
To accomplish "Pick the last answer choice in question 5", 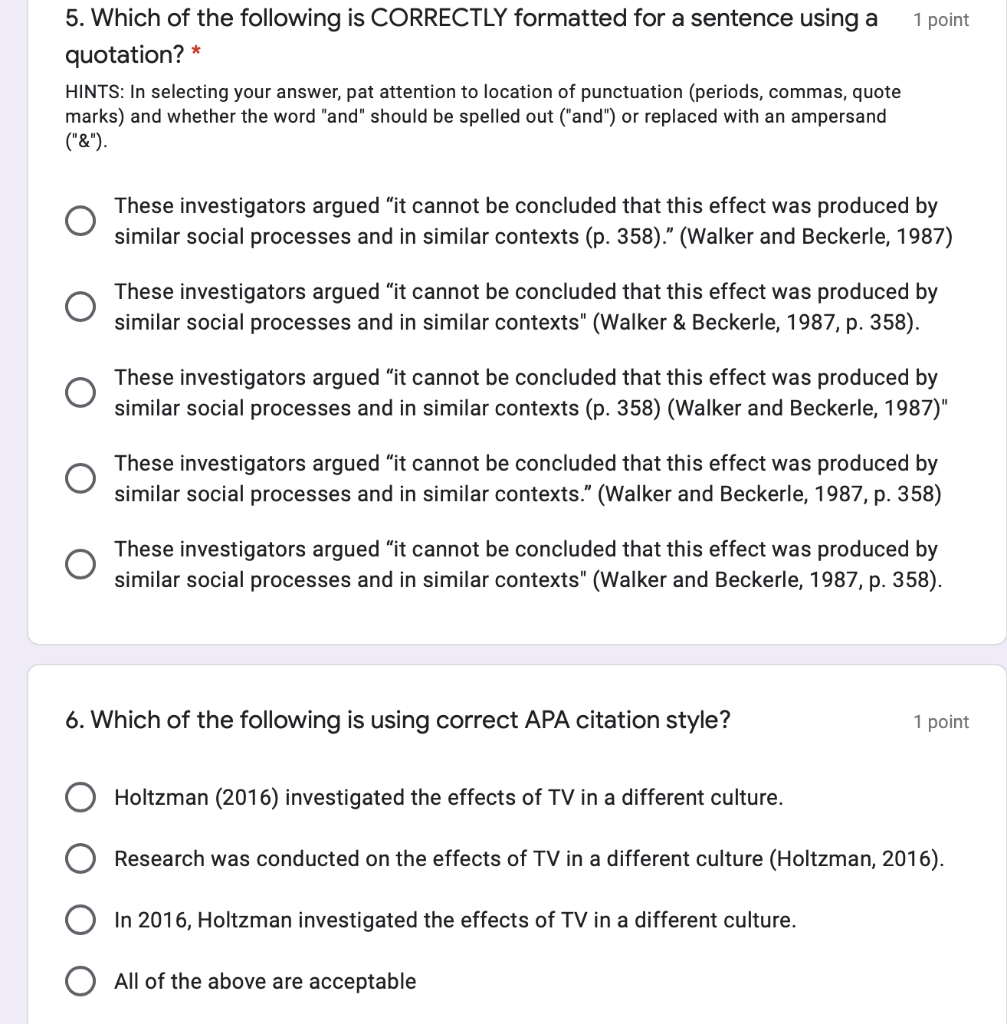I will (80, 563).
